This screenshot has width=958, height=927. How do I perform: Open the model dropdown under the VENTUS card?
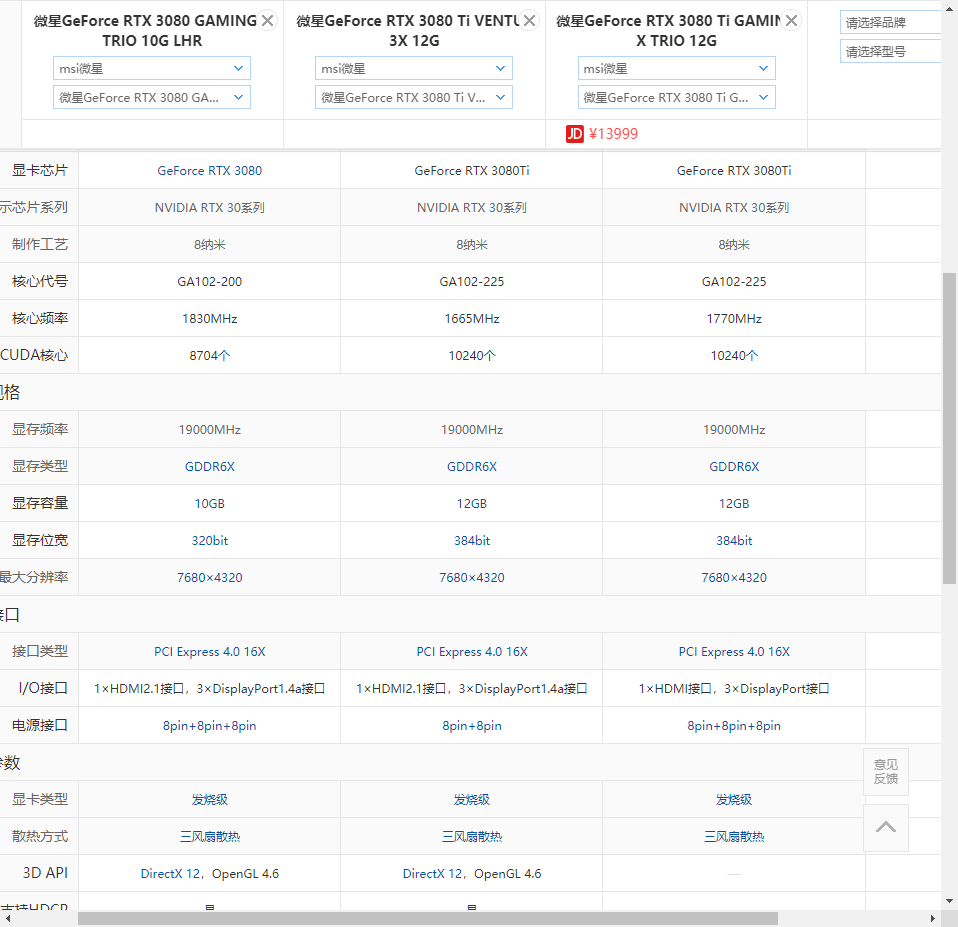click(x=413, y=97)
